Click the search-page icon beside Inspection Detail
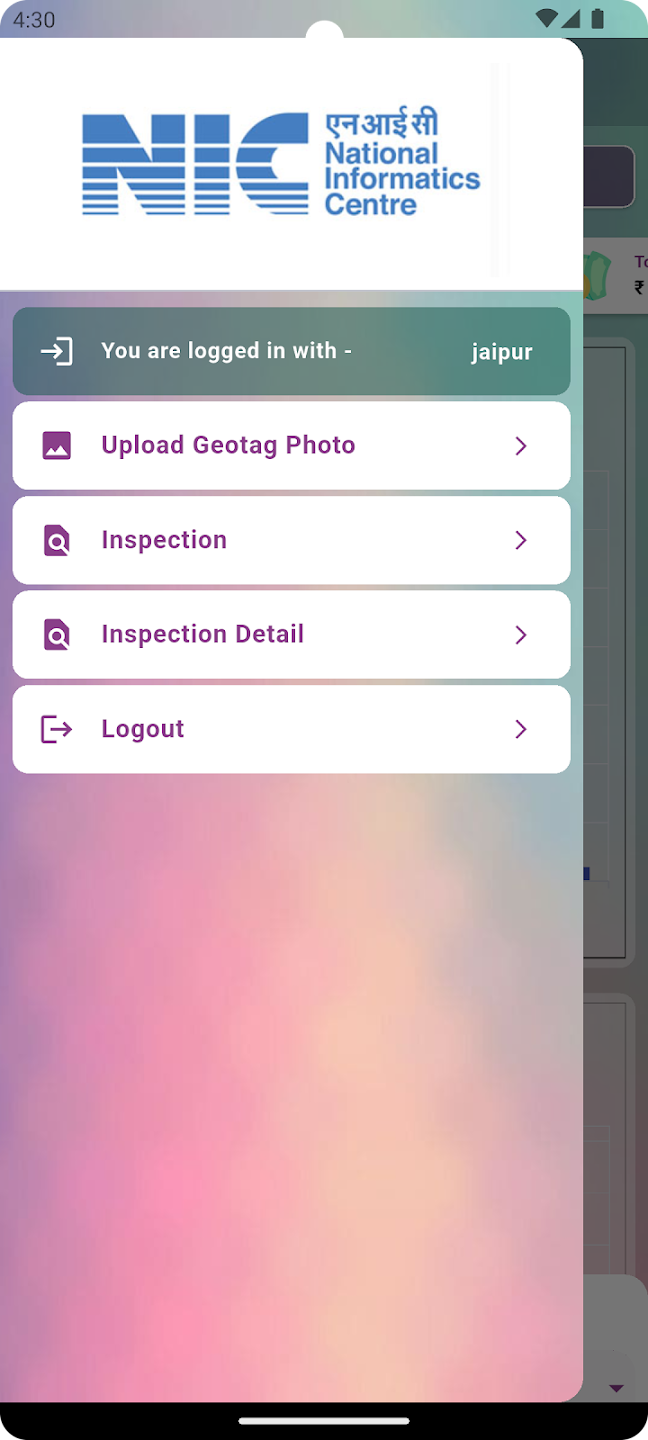This screenshot has width=648, height=1440. coord(57,635)
